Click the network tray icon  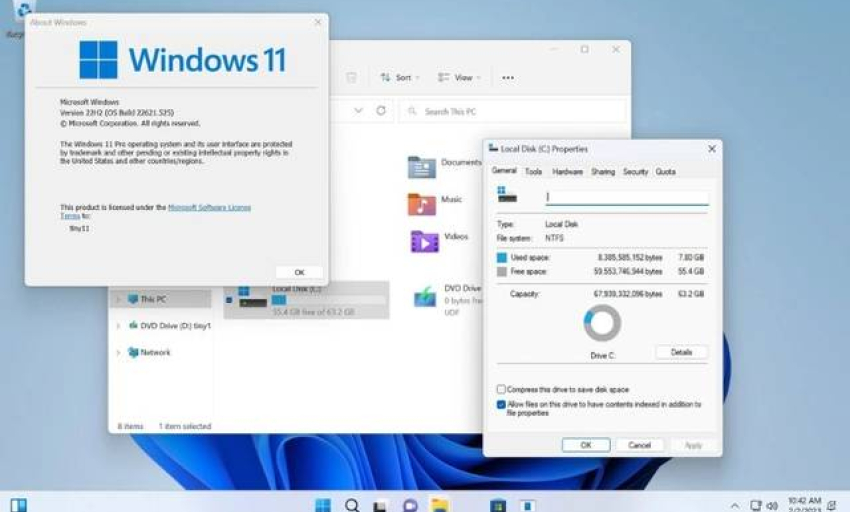coord(755,505)
